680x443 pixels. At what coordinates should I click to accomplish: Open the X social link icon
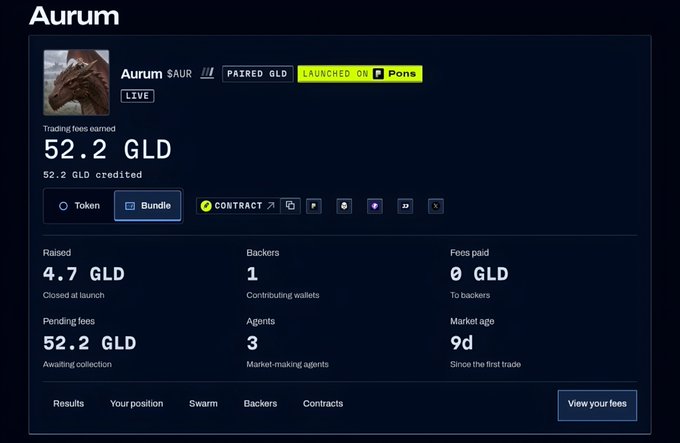point(436,206)
